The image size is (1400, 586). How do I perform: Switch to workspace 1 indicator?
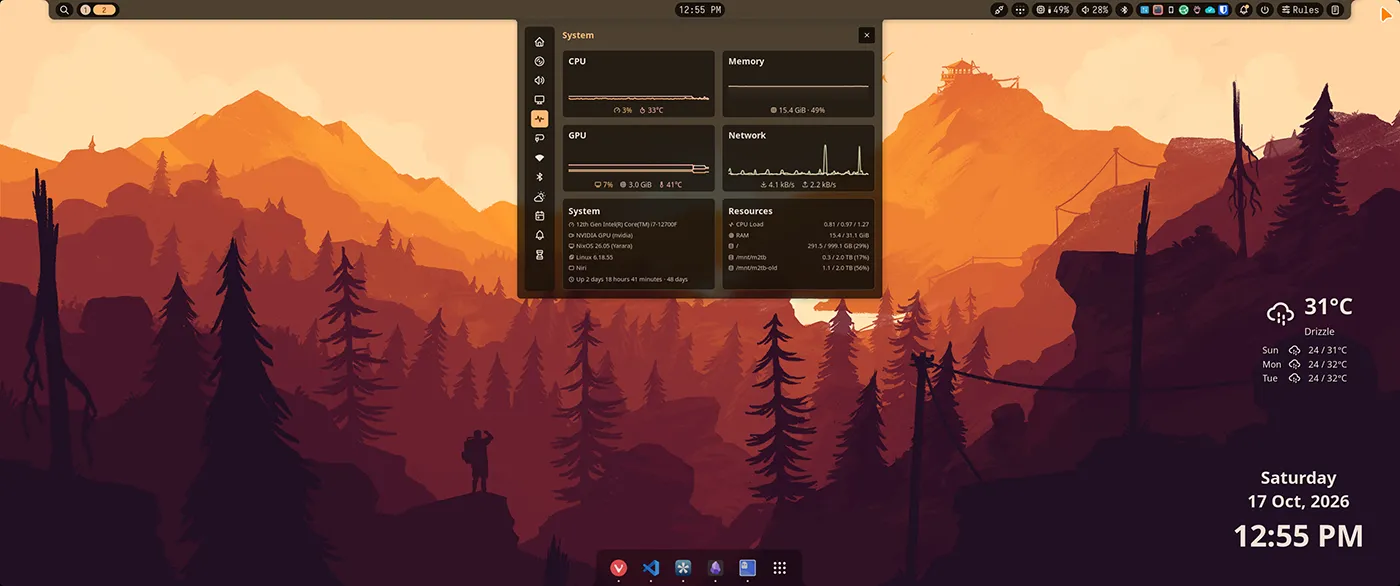pos(84,10)
